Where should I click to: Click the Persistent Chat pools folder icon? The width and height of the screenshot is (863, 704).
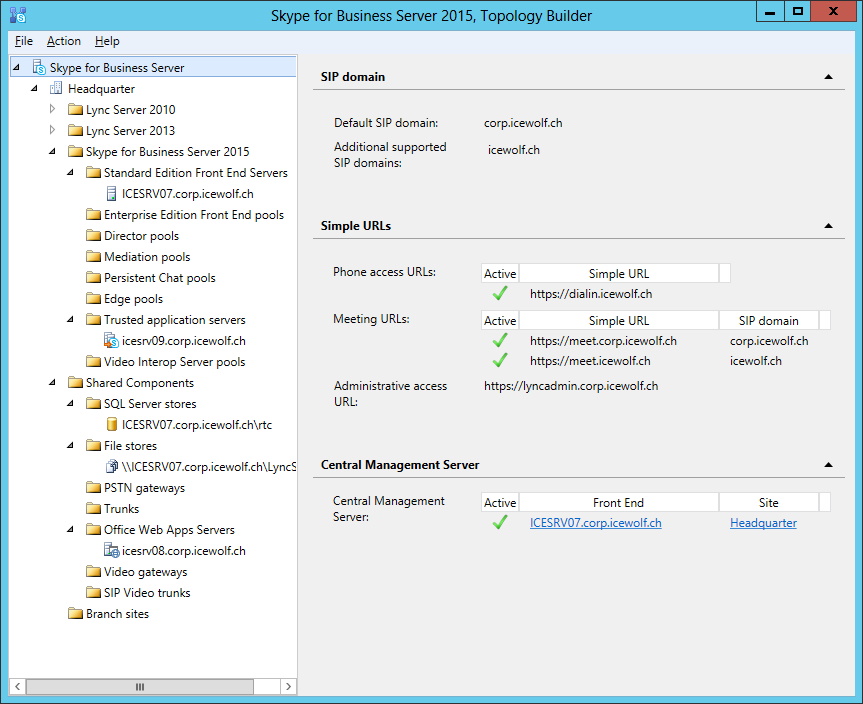[x=94, y=277]
